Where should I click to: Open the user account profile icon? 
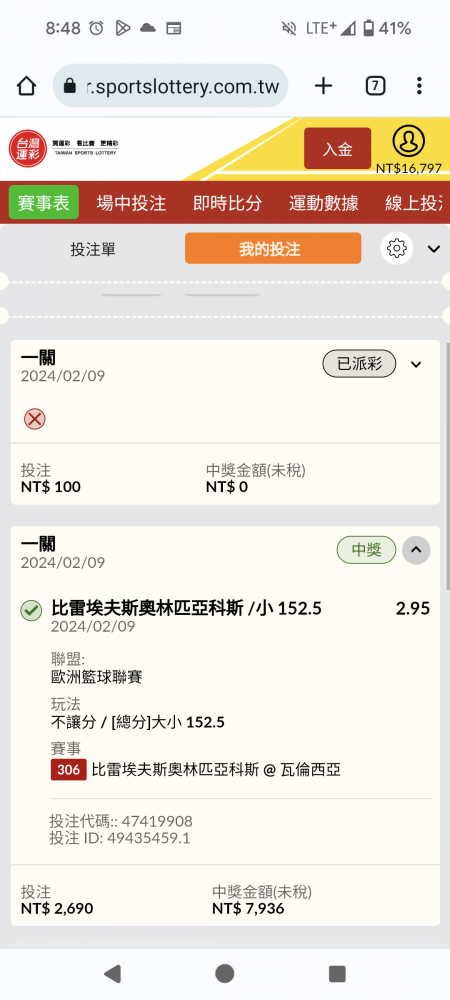click(x=409, y=142)
